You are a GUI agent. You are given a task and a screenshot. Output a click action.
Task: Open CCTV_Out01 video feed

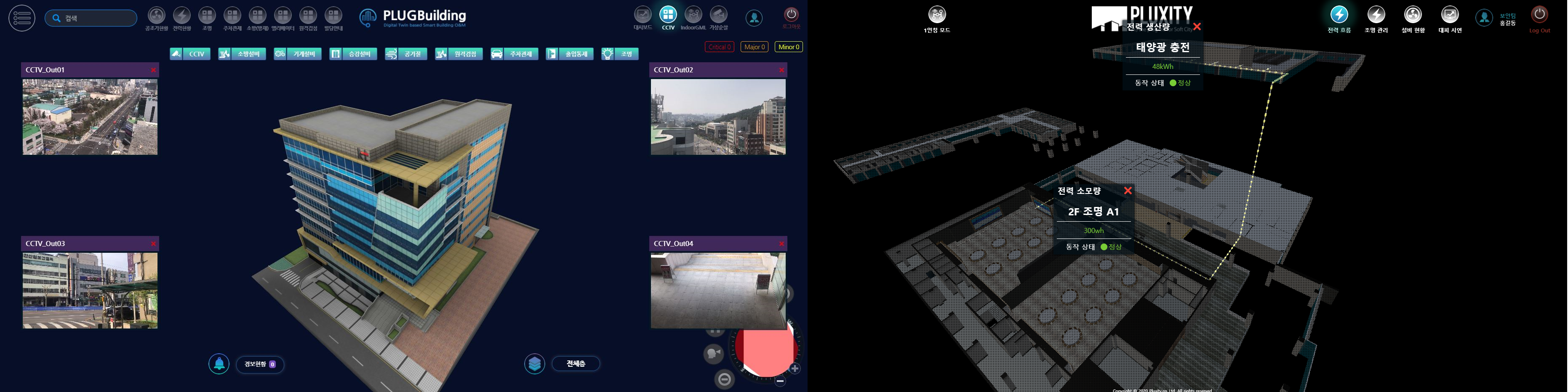pos(90,117)
